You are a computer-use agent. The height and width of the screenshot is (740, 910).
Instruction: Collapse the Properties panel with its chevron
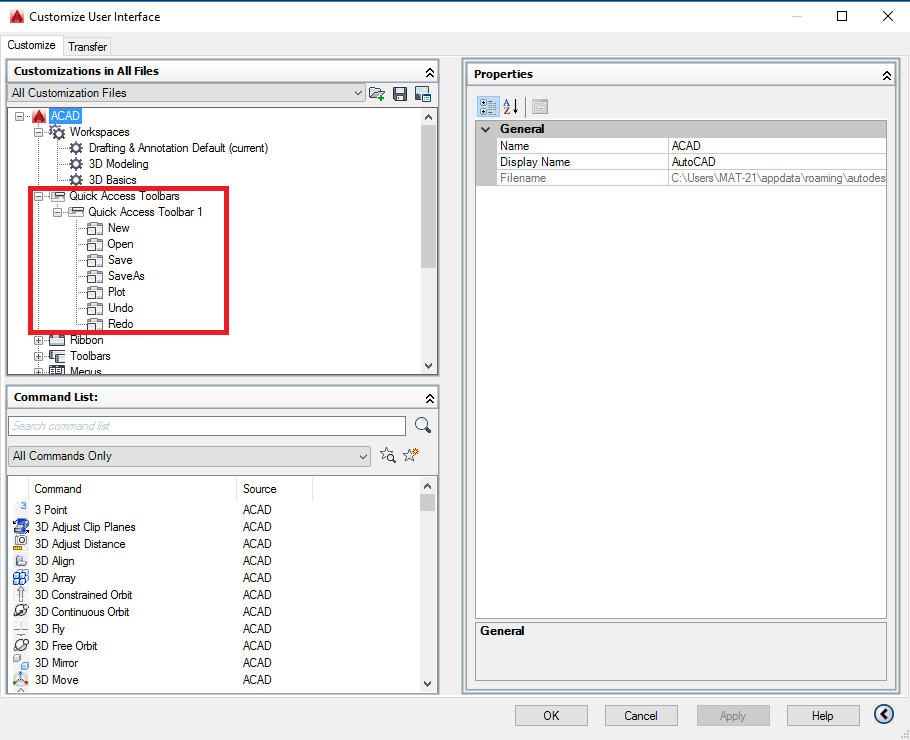click(886, 74)
